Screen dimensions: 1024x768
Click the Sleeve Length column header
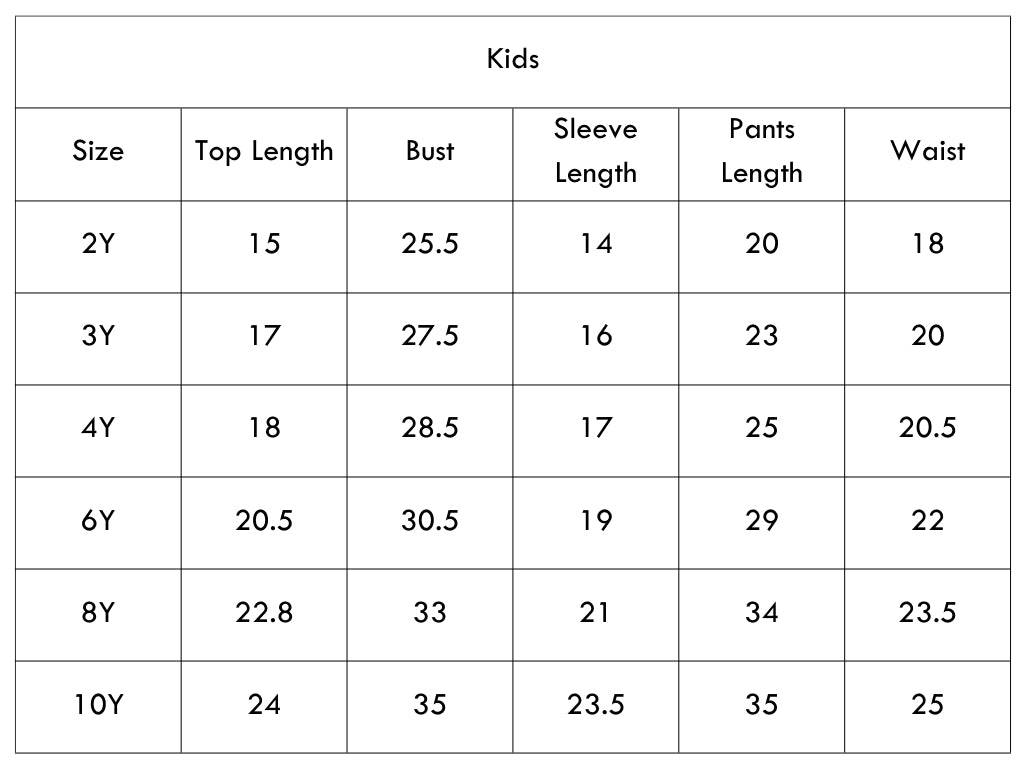point(596,151)
